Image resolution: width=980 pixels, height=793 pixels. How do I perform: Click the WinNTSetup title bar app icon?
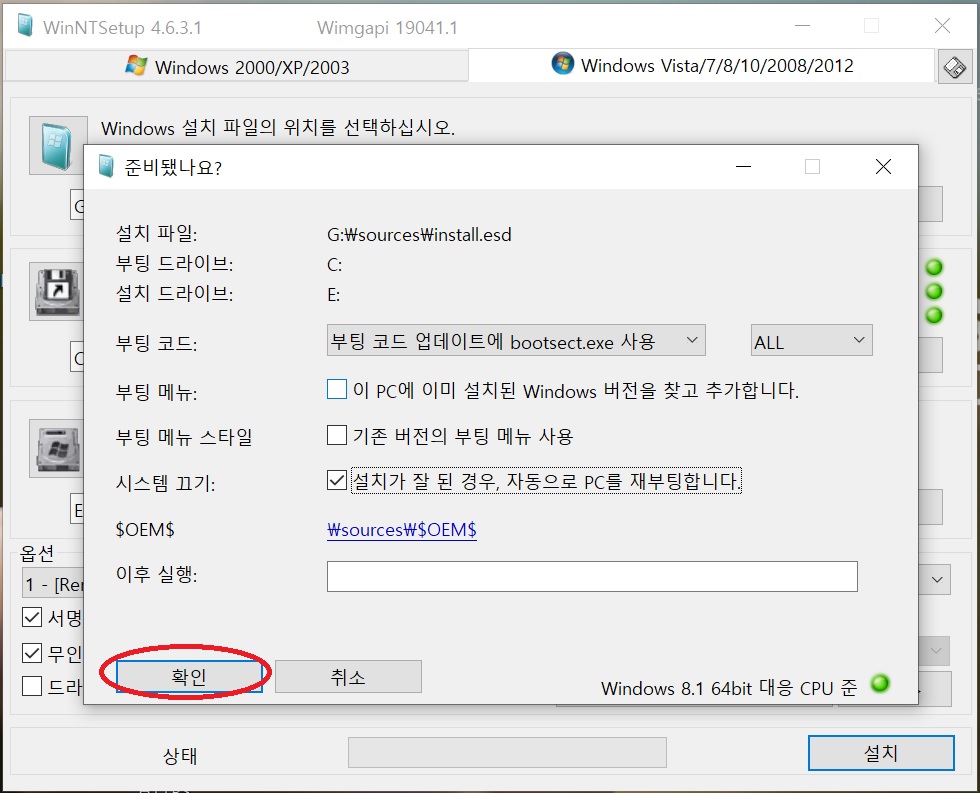[25, 26]
